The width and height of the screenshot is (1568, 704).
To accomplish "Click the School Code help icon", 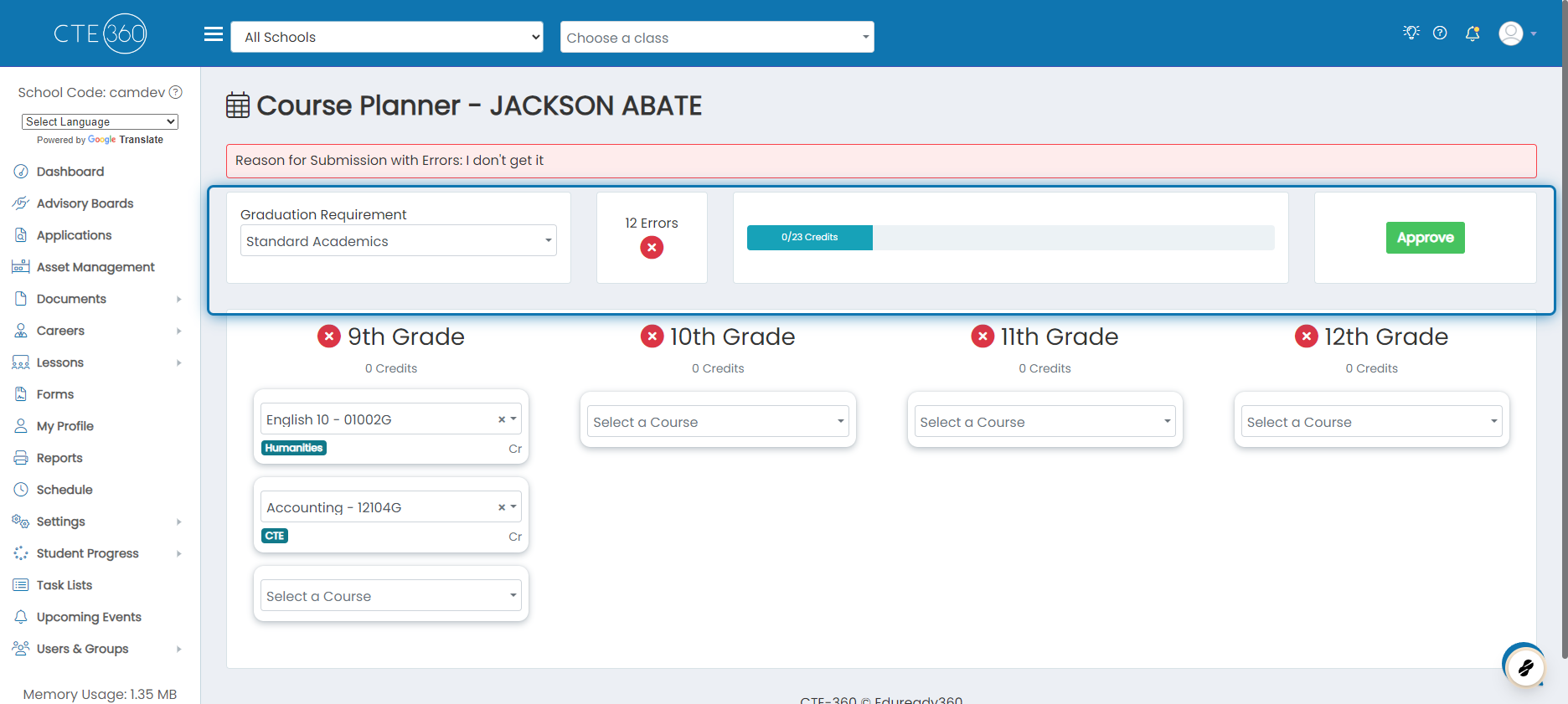I will coord(176,92).
